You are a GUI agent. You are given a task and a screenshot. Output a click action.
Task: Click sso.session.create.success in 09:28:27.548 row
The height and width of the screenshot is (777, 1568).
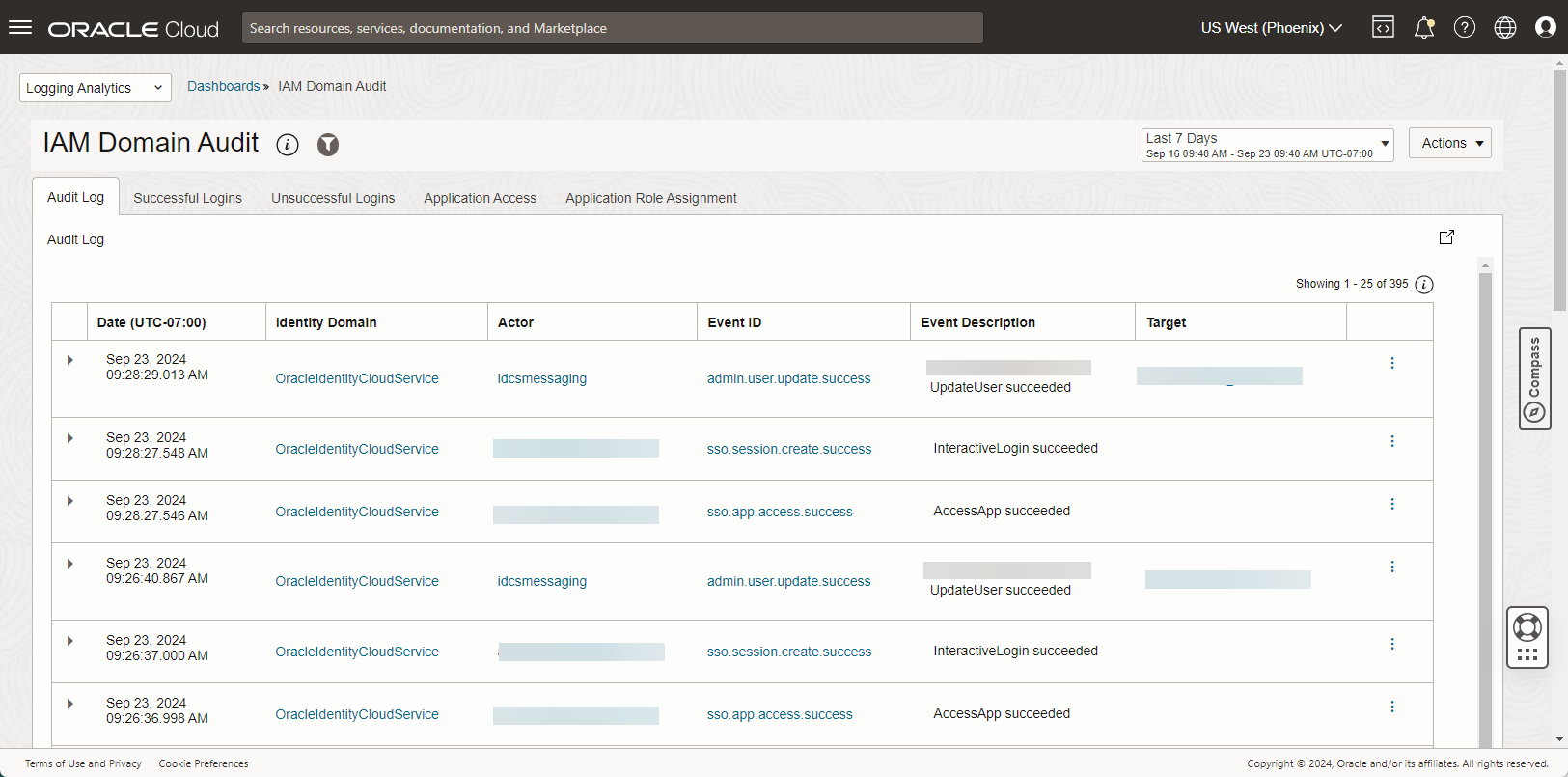[789, 449]
